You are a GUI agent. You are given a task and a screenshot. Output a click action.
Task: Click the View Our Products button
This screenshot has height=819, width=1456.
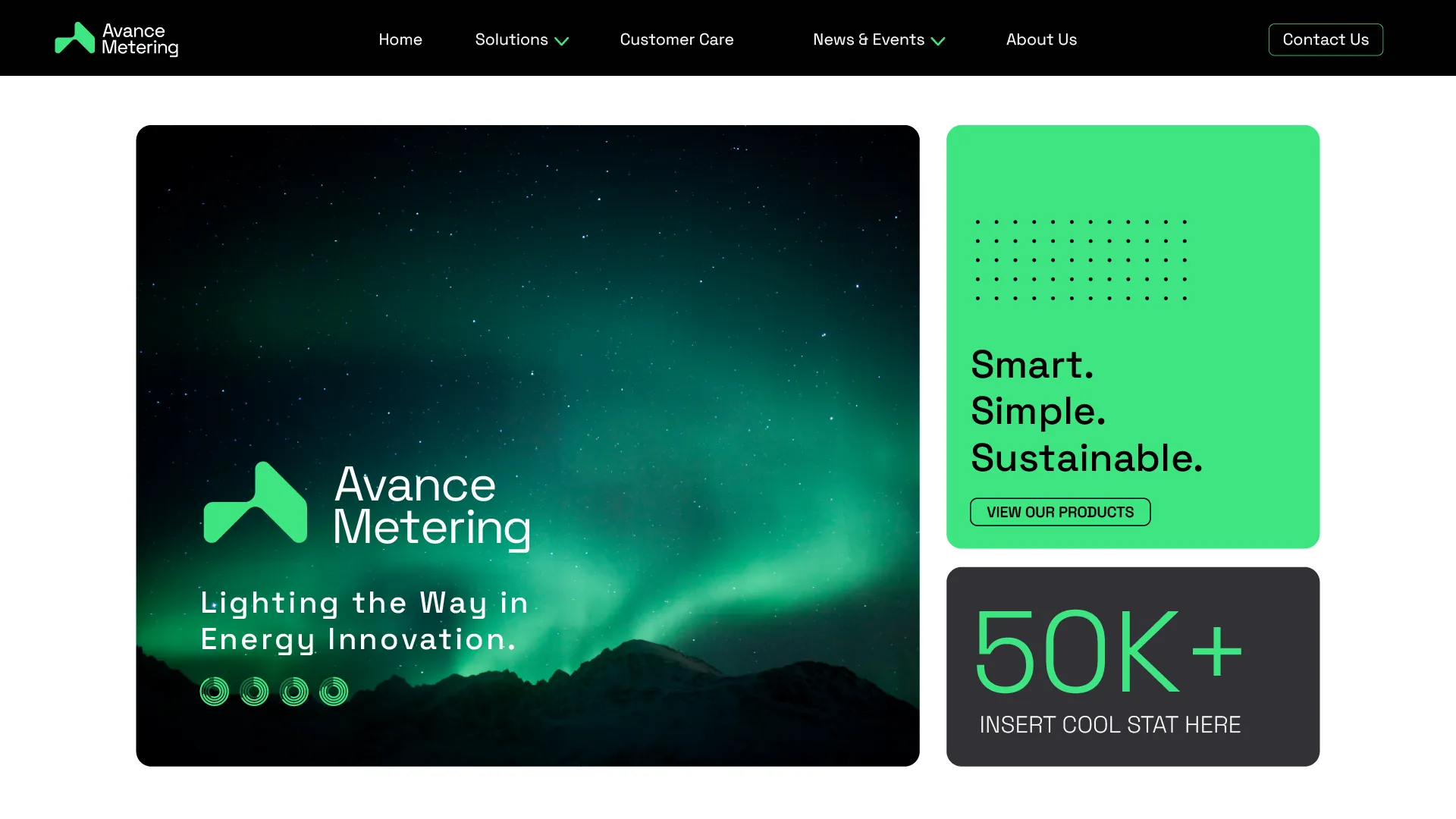click(1060, 512)
